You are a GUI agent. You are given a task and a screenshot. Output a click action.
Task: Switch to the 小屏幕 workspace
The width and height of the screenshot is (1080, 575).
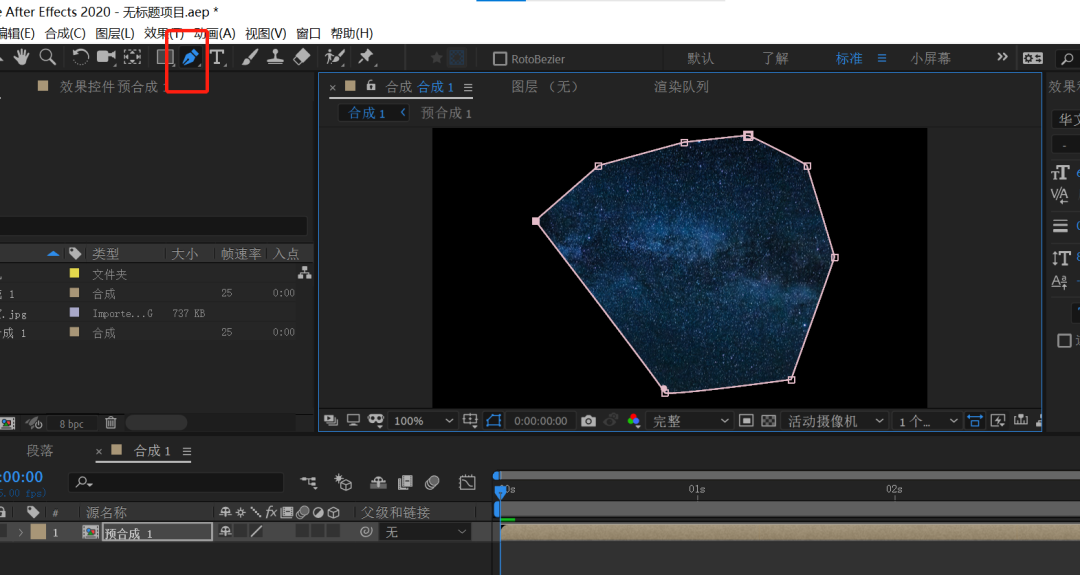pyautogui.click(x=930, y=59)
